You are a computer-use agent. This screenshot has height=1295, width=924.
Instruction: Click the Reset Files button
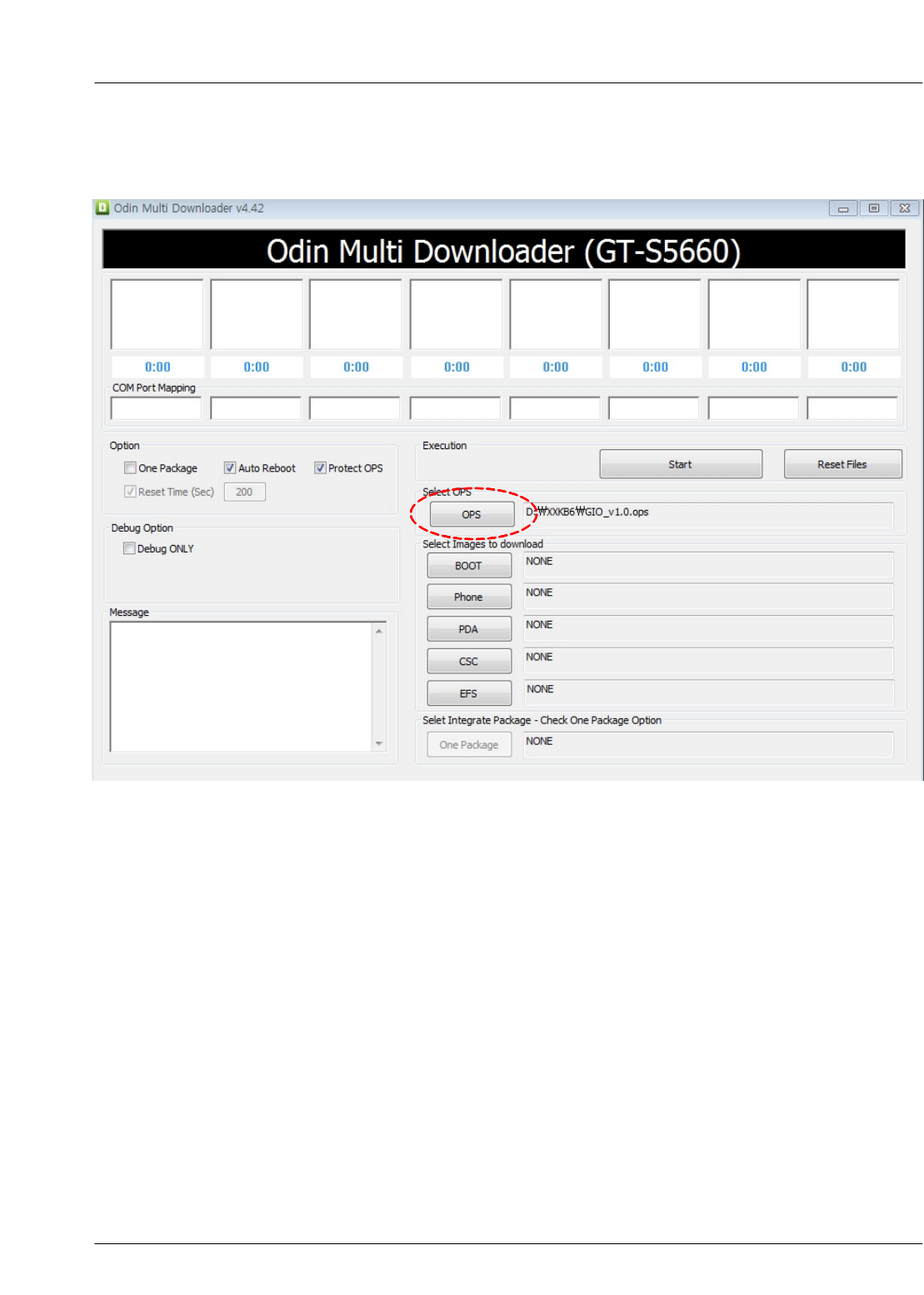click(x=842, y=464)
